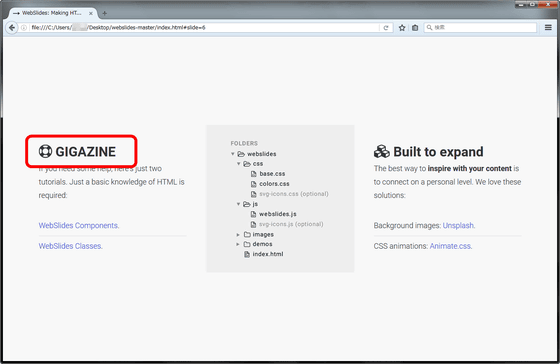Minimize the browser window
Screen dimensions: 560x364
521,4
